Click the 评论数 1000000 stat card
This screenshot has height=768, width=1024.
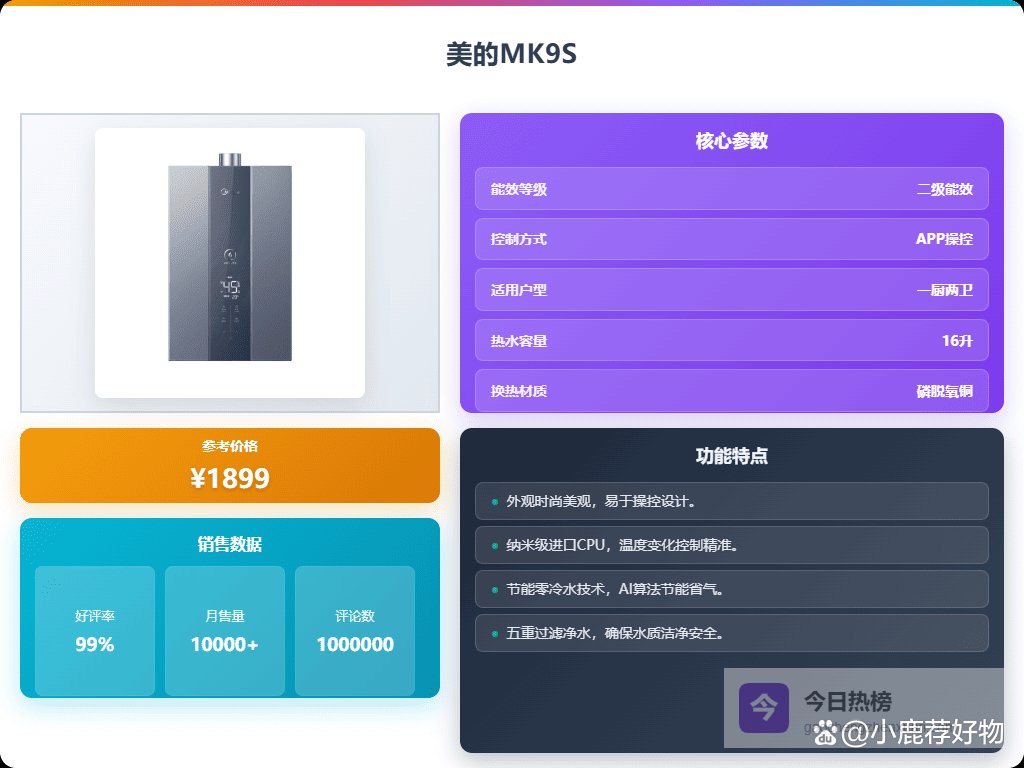(355, 631)
